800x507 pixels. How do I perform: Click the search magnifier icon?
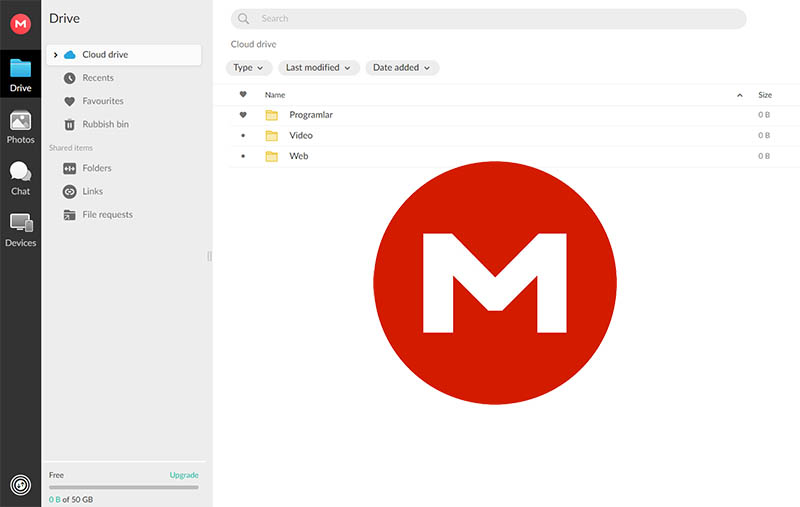click(243, 18)
